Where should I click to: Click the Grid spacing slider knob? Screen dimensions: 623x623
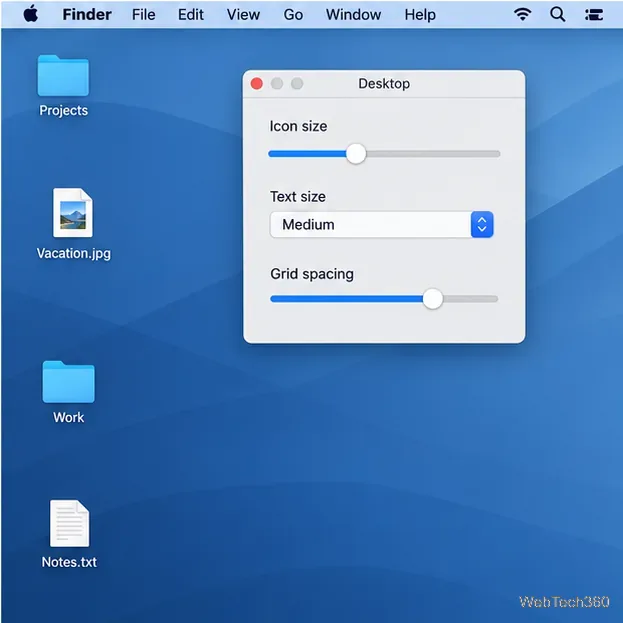coord(433,299)
